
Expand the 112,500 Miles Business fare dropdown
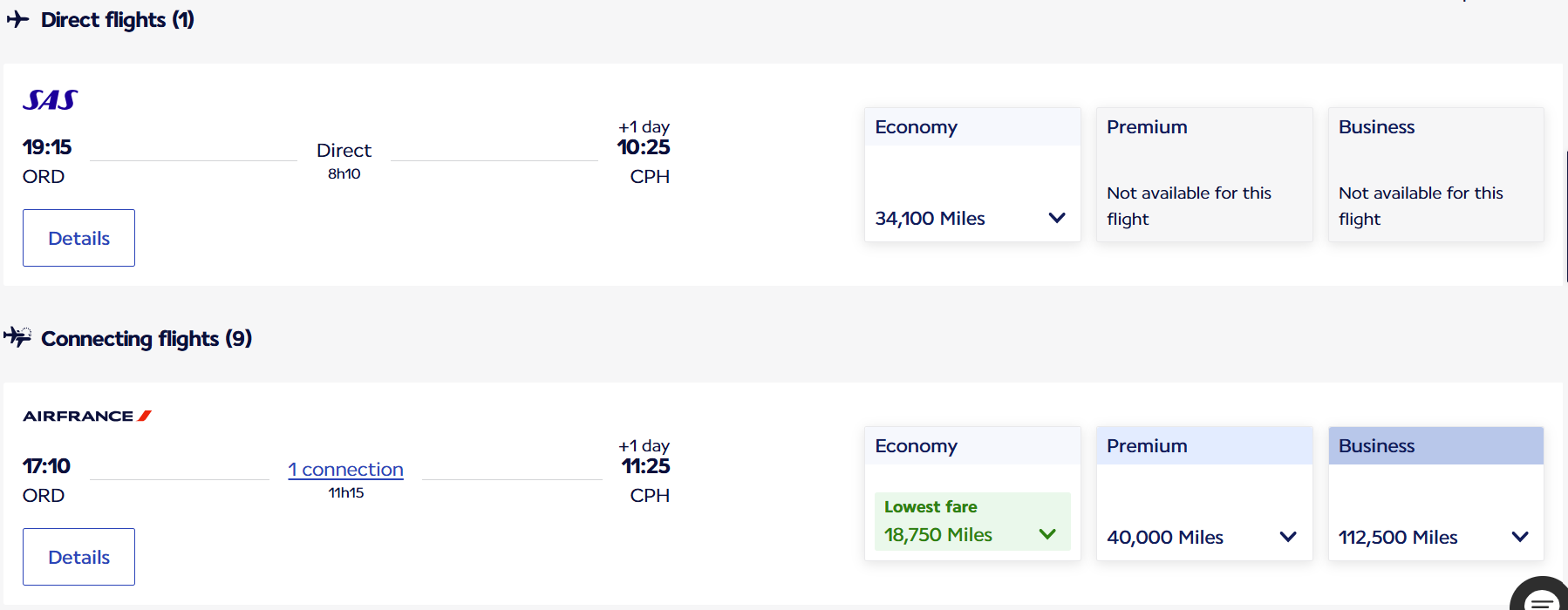tap(1521, 537)
